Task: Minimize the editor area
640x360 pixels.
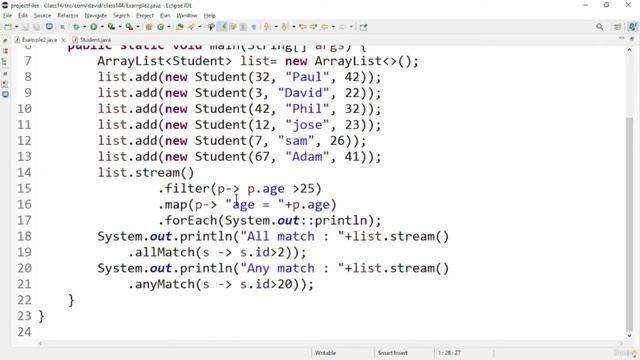Action: tap(621, 38)
